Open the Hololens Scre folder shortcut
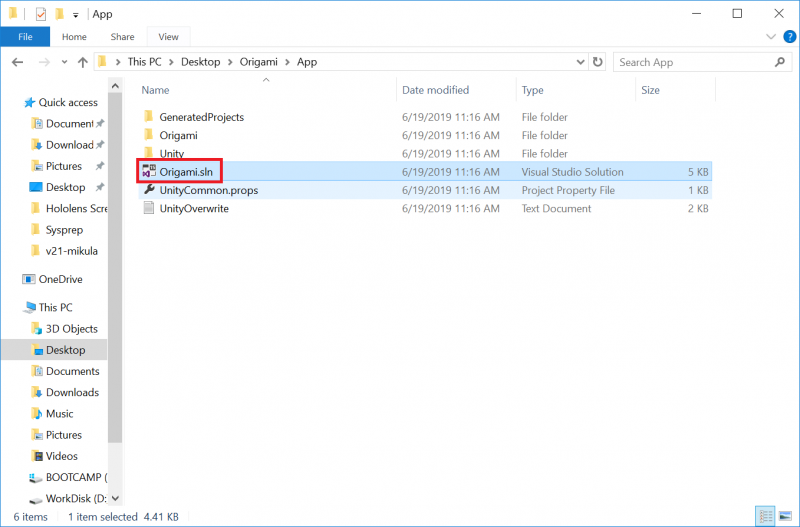 tap(77, 208)
